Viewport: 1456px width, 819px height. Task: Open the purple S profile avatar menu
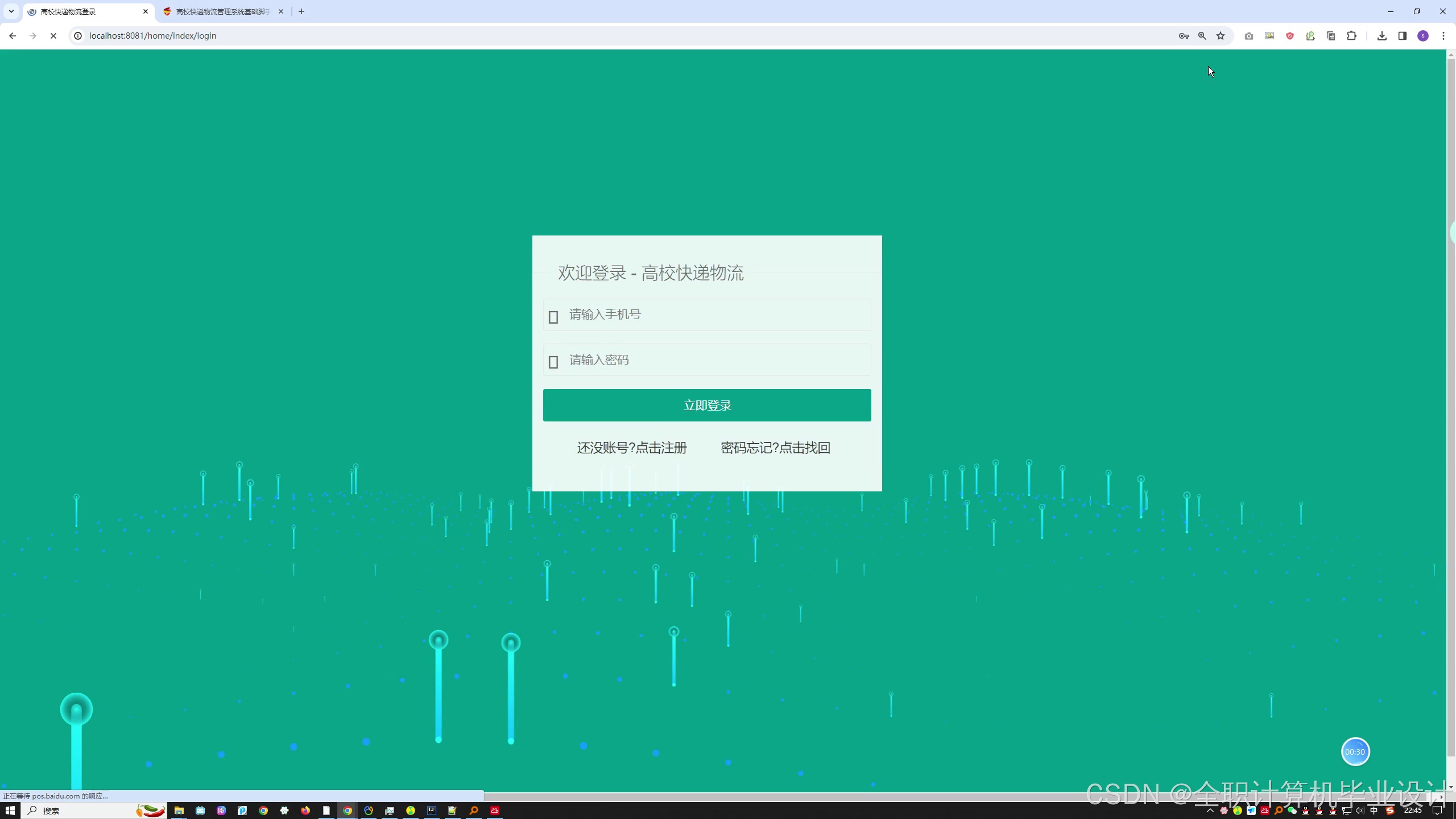[1422, 36]
